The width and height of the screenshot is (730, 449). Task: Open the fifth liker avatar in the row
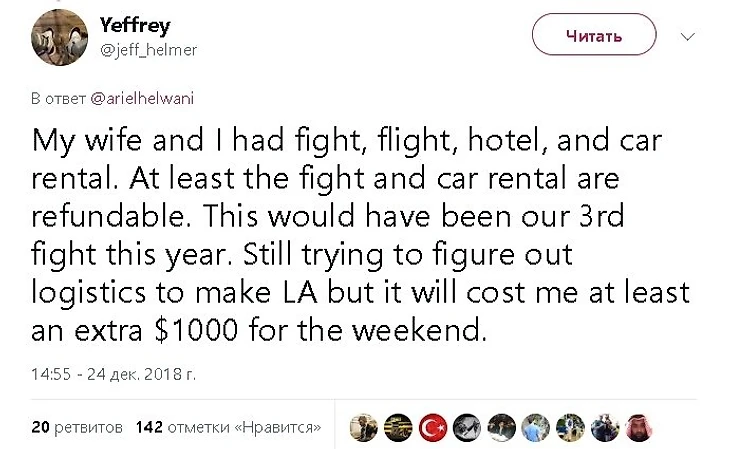click(x=501, y=427)
